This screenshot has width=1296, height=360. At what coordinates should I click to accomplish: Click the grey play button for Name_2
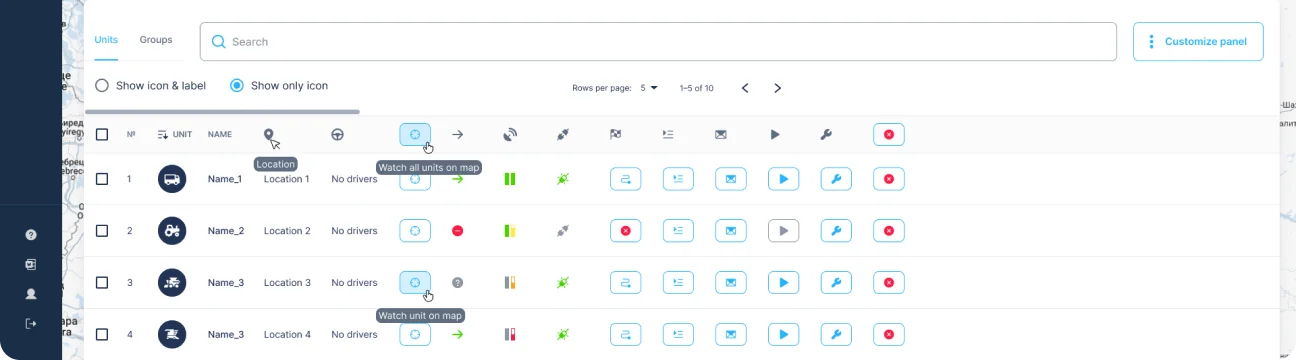[x=784, y=231]
